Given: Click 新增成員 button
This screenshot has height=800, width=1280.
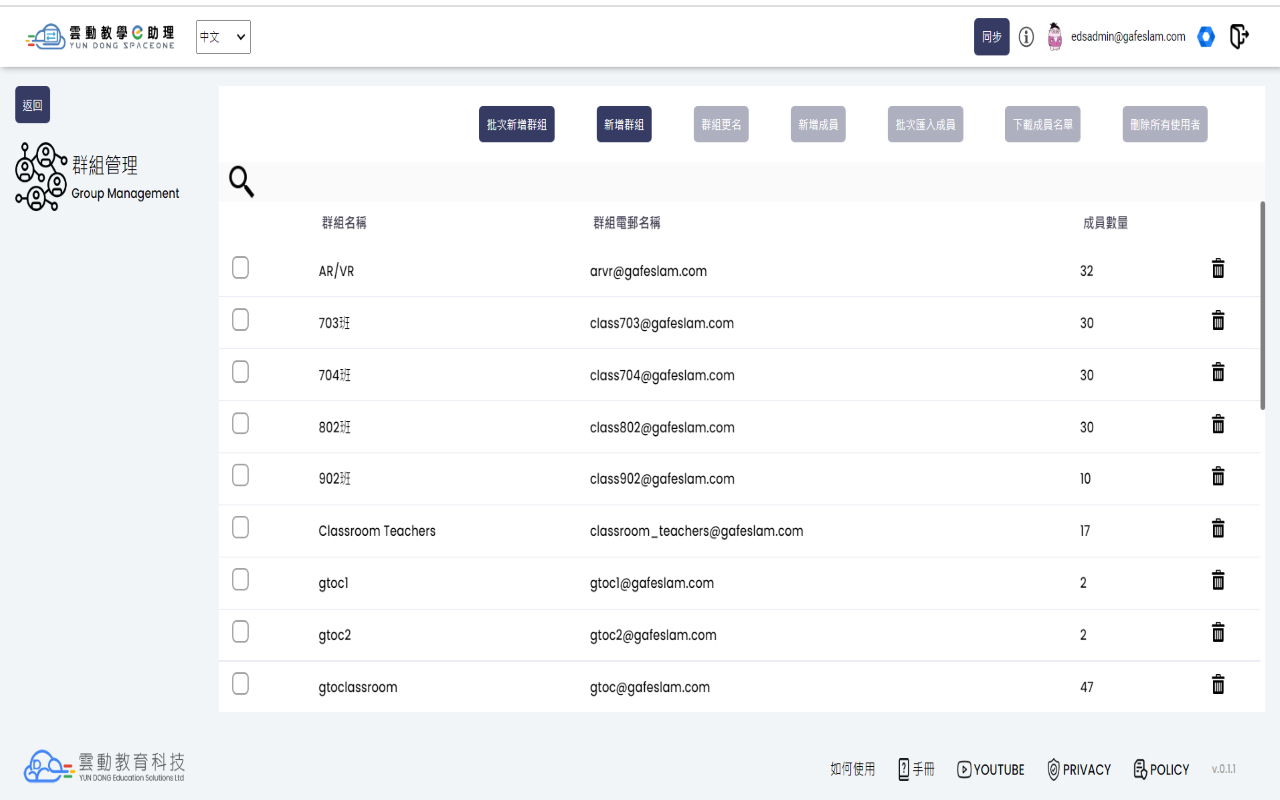Looking at the screenshot, I should [818, 124].
